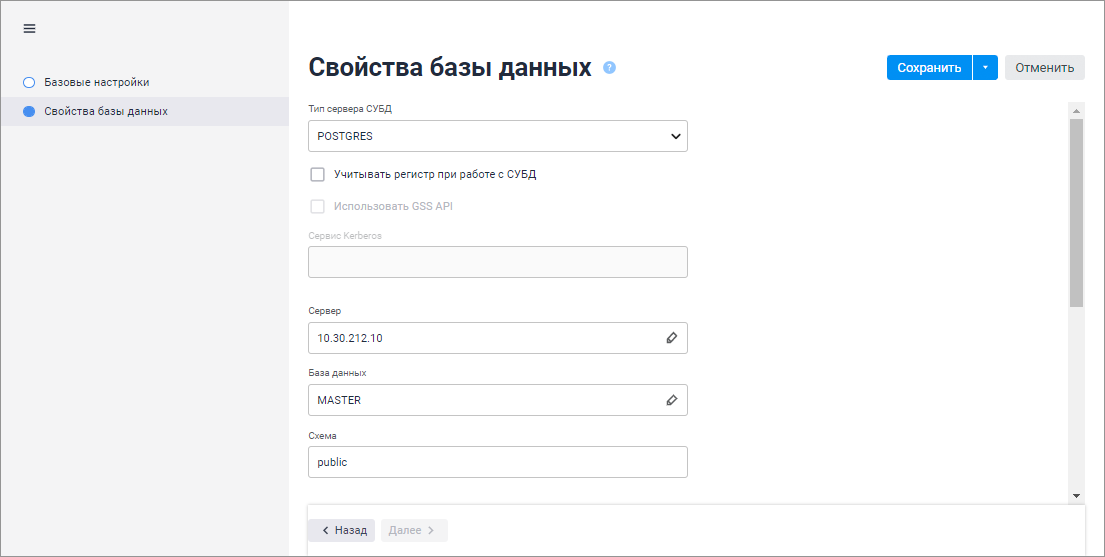Click the vertical scrollbar thumb
The width and height of the screenshot is (1105, 557).
(1076, 210)
